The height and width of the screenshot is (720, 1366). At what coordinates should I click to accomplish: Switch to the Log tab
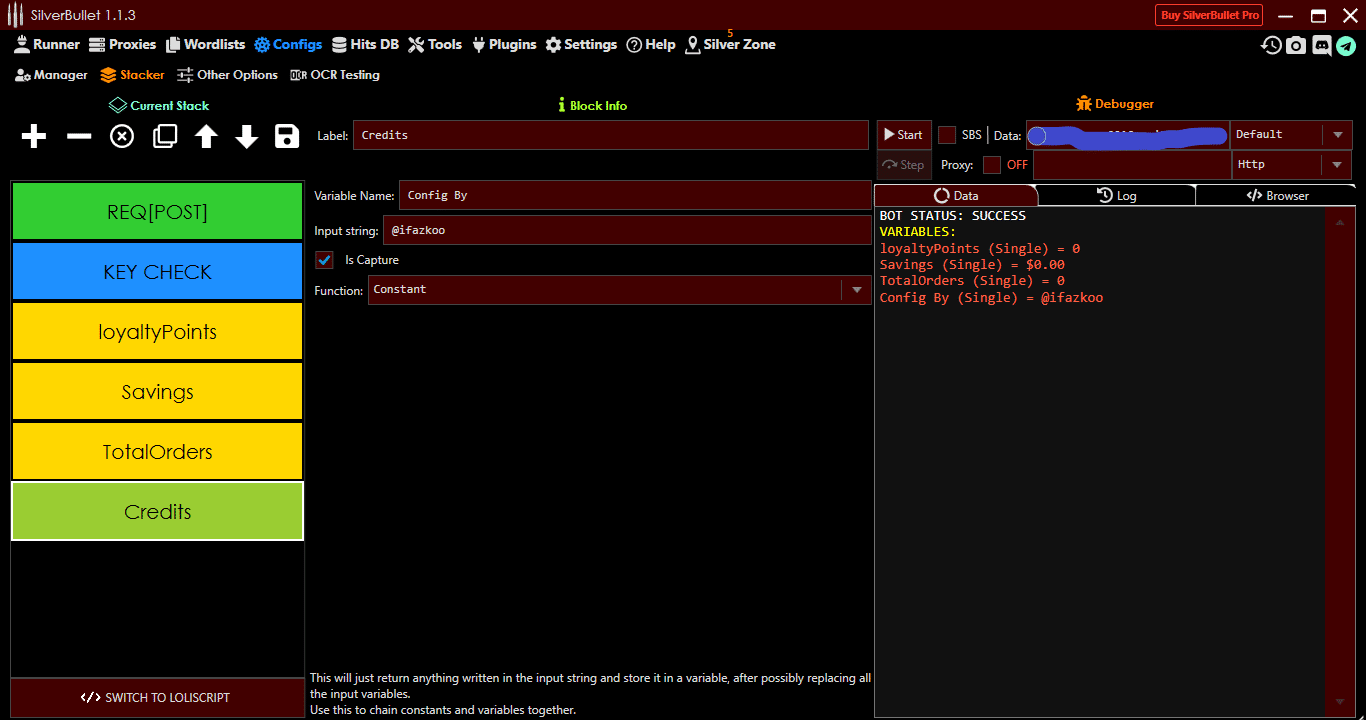pyautogui.click(x=1117, y=195)
